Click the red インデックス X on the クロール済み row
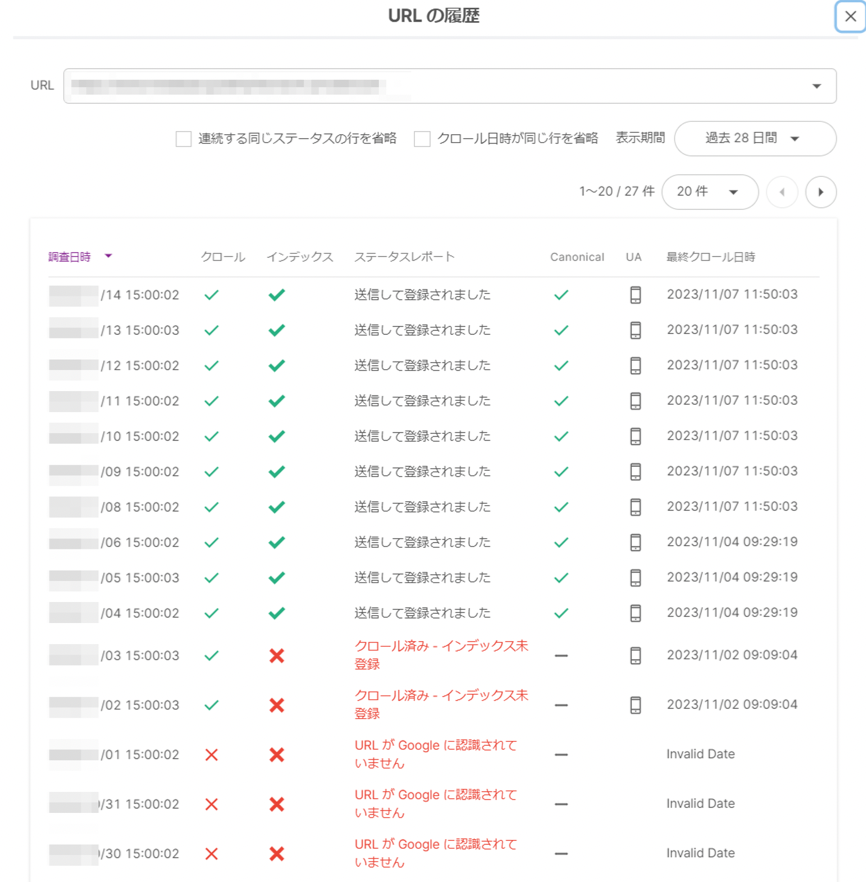The height and width of the screenshot is (882, 866). click(276, 655)
